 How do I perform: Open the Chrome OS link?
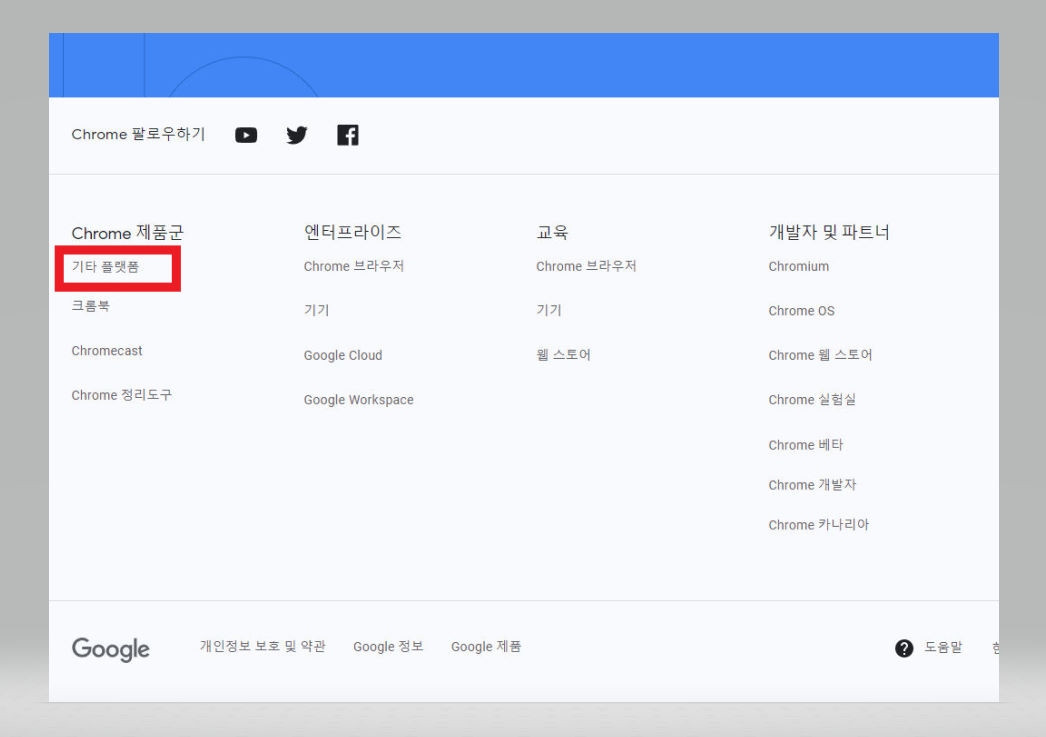pos(801,311)
